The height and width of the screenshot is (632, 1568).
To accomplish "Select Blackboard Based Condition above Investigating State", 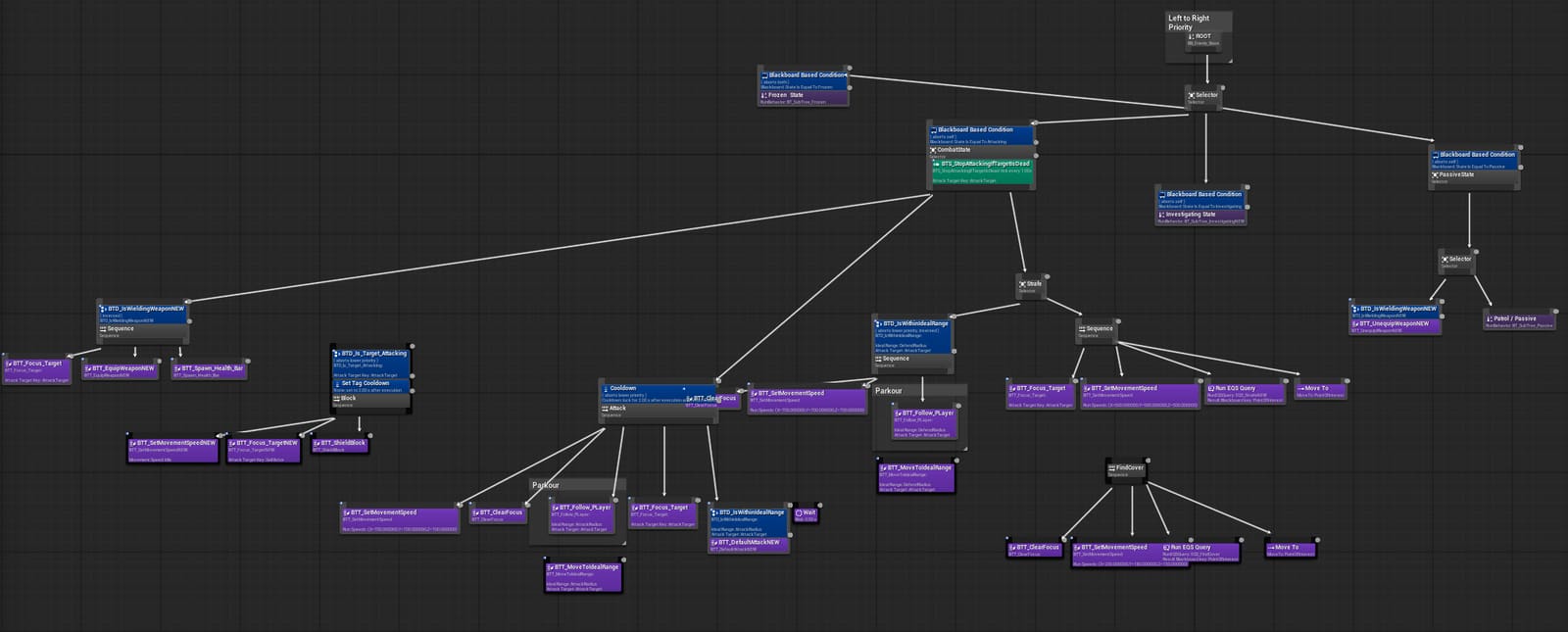I will pyautogui.click(x=1201, y=200).
